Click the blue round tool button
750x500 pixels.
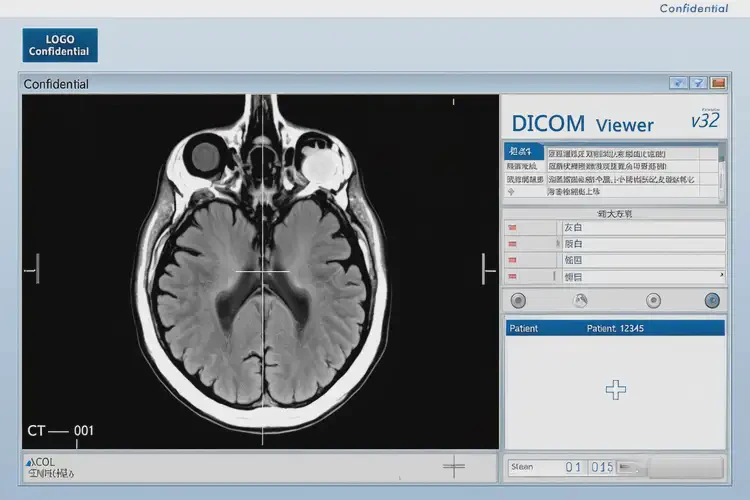[712, 300]
